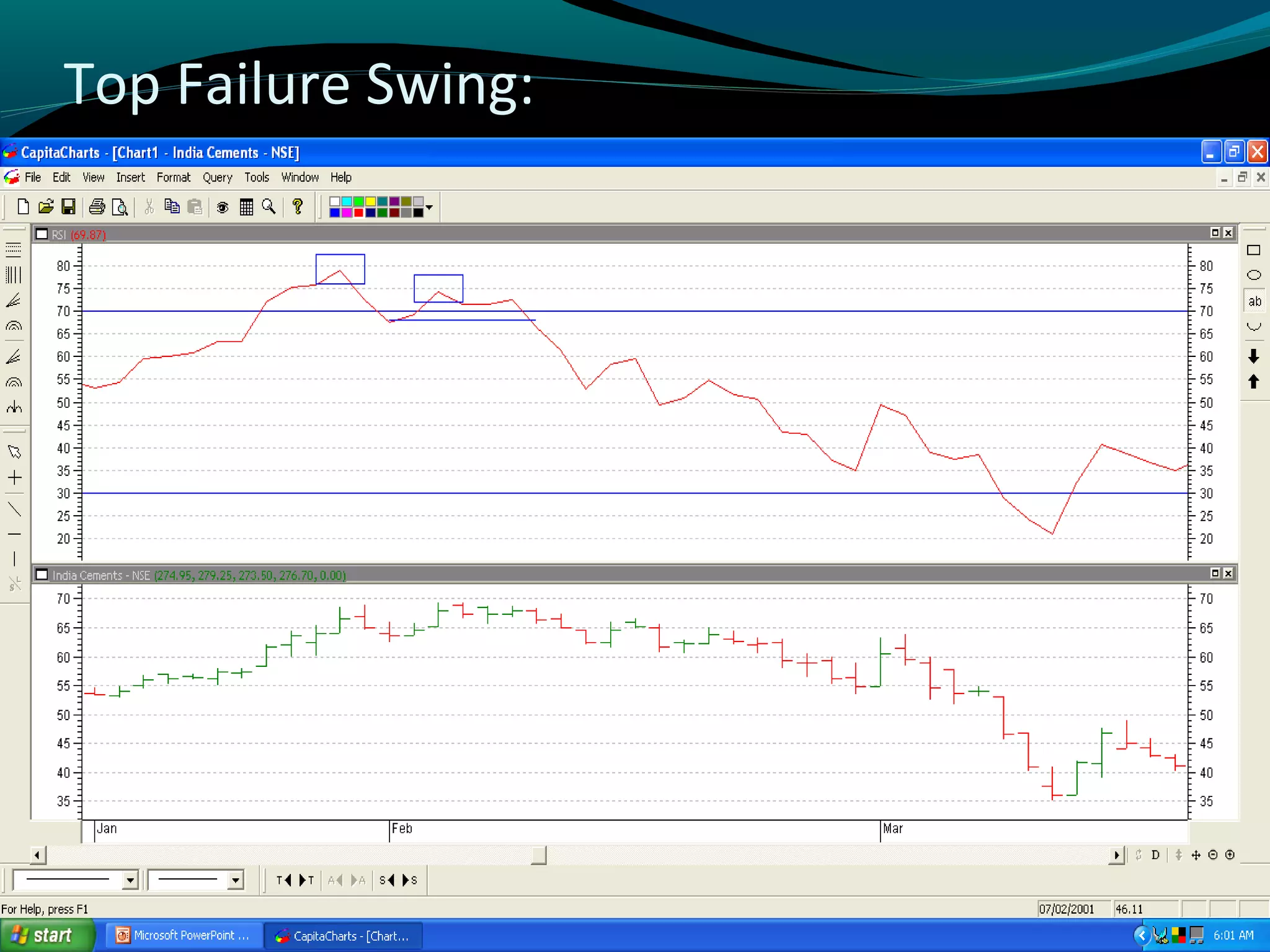Click the right-S step forward button
1270x952 pixels.
coord(409,880)
